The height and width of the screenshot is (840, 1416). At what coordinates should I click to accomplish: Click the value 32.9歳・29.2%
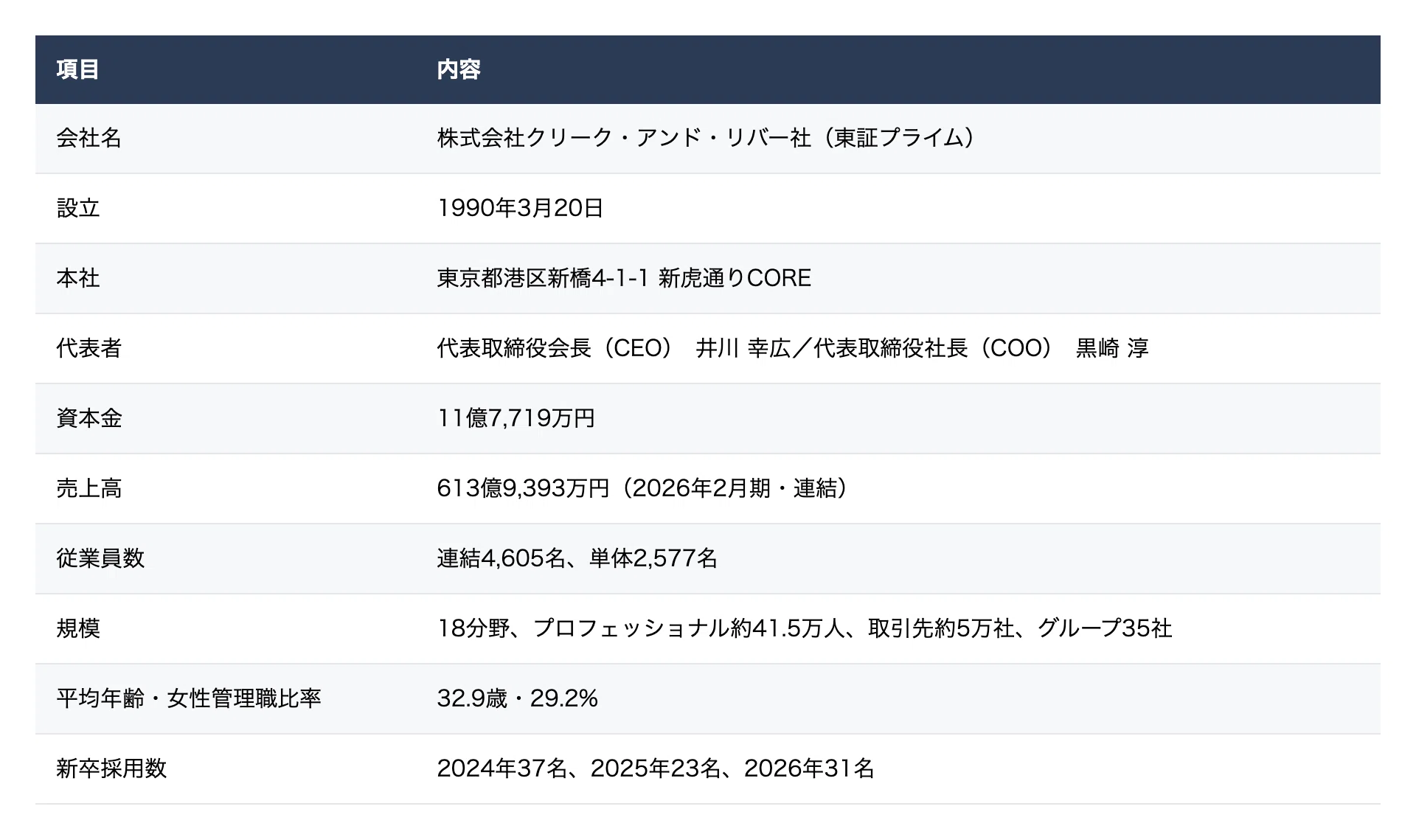tap(518, 698)
